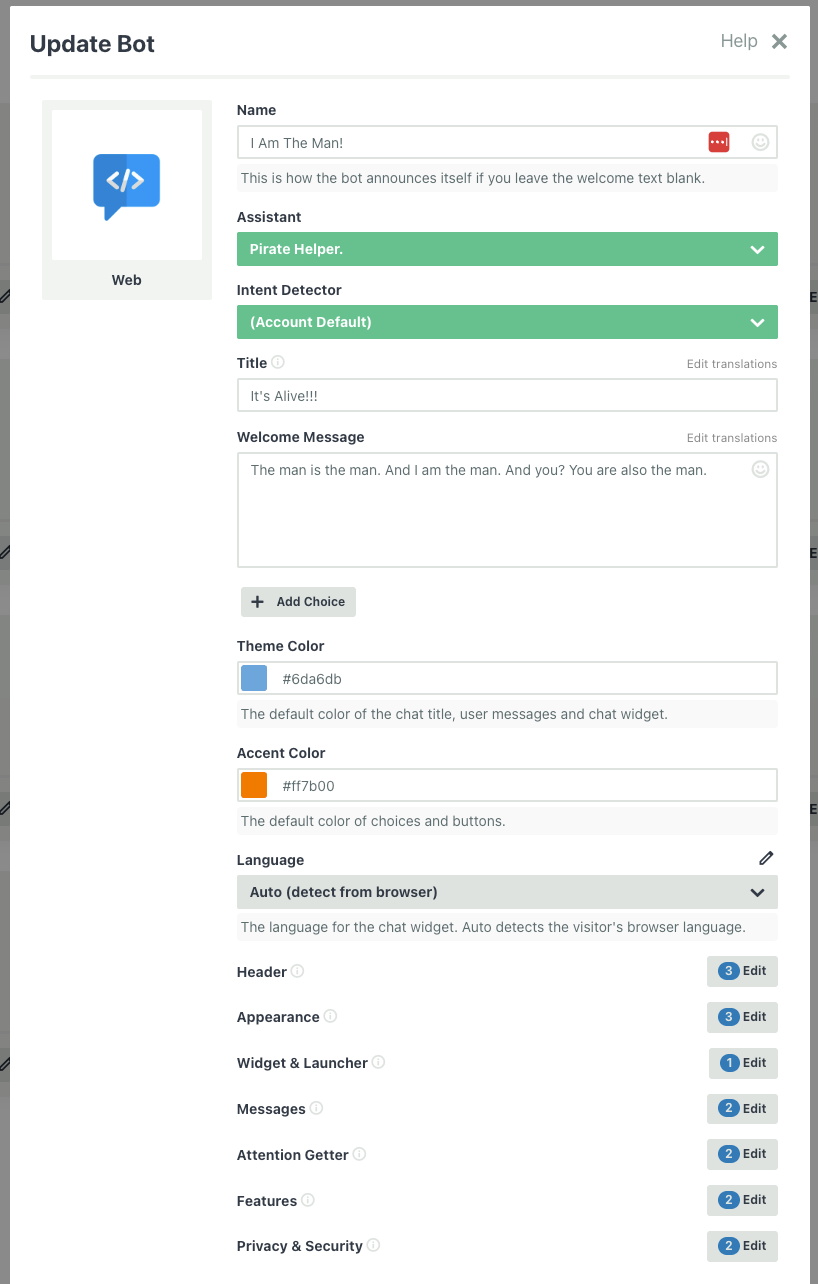Image resolution: width=818 pixels, height=1284 pixels.
Task: Open Help from the dialog header
Action: click(x=739, y=41)
